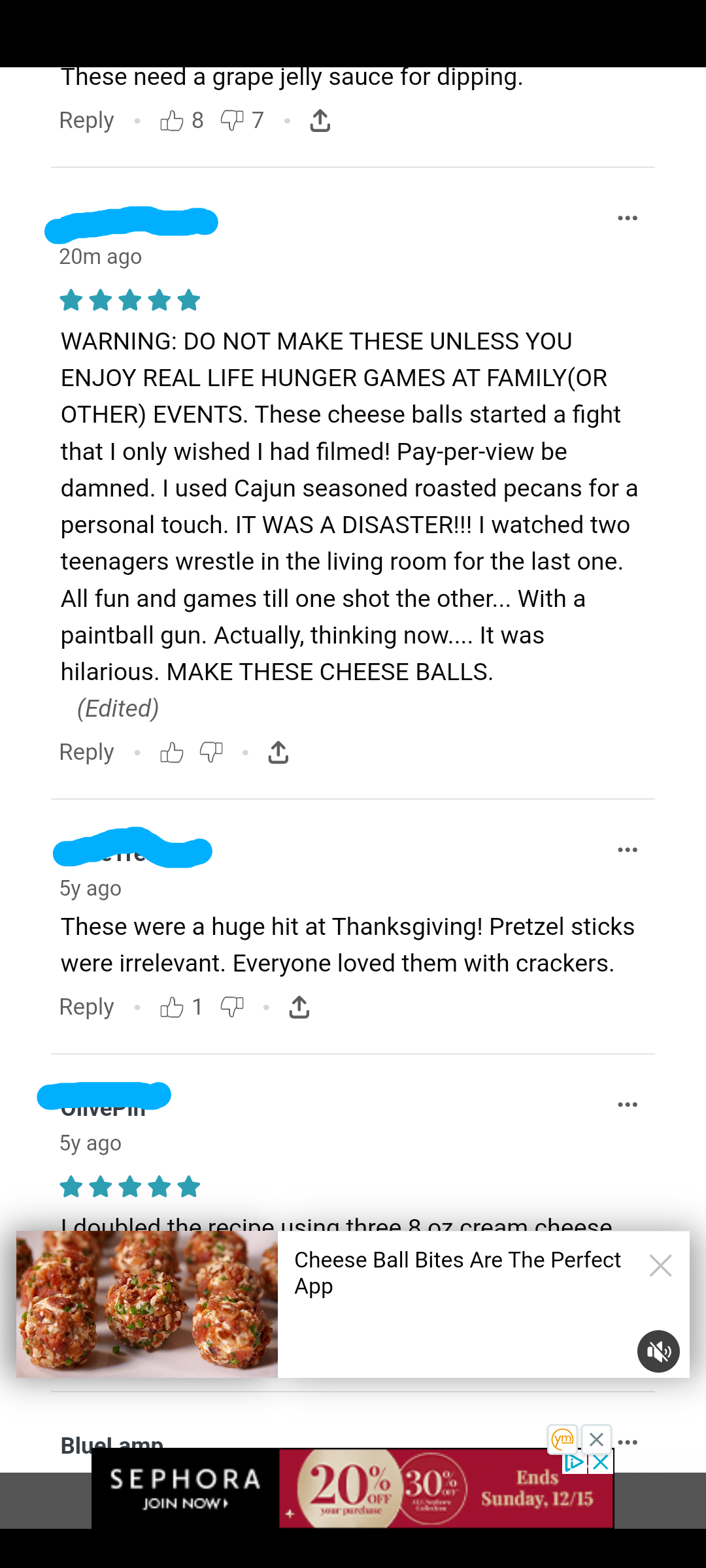Screen dimensions: 706x1568
Task: Like the Thanksgiving pretzel sticks comment
Action: (172, 1007)
